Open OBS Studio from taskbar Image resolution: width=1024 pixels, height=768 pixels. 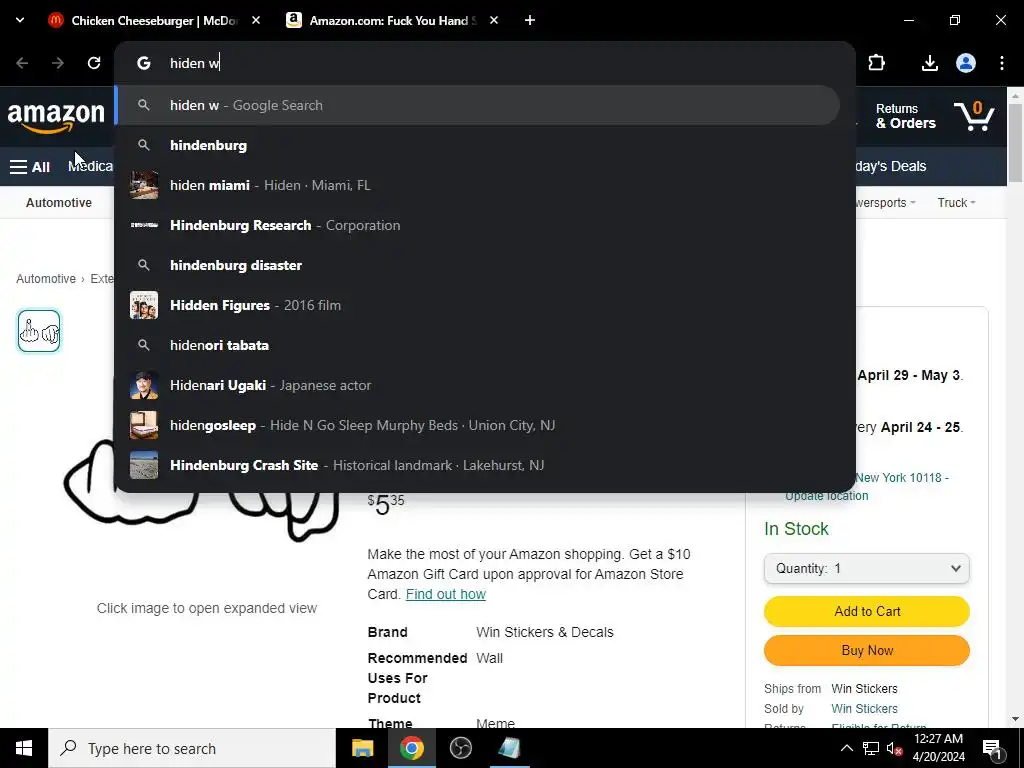click(x=460, y=748)
